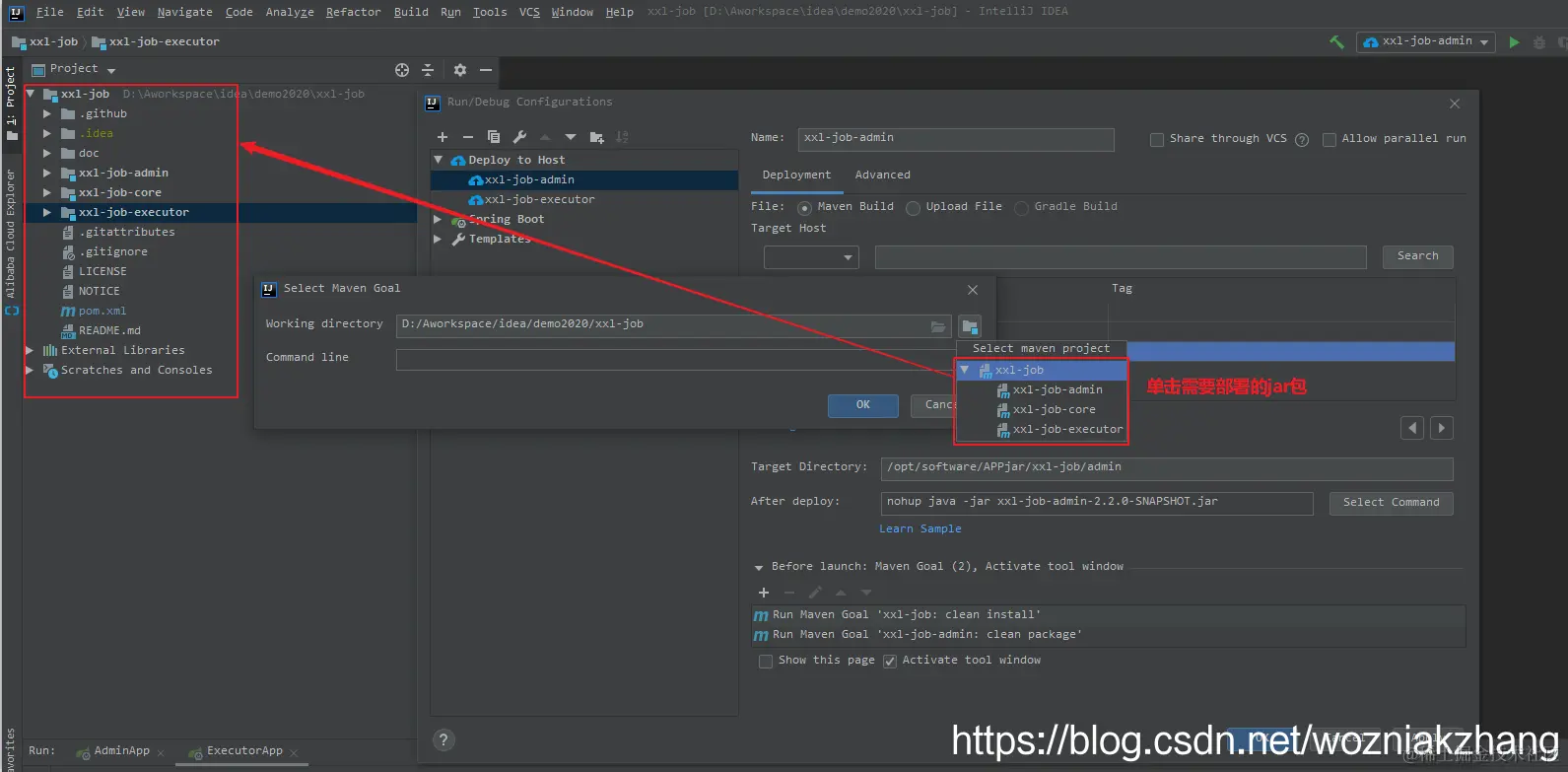Copy configuration icon in Run/Debug toolbar

pyautogui.click(x=494, y=137)
